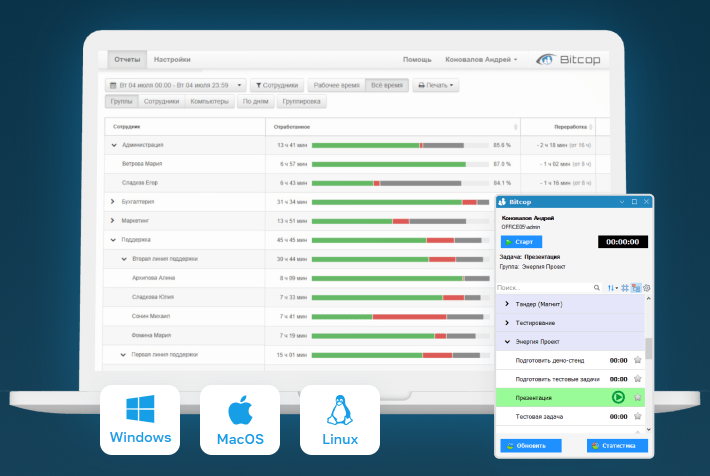This screenshot has height=476, width=710.
Task: Click the MacOS apple tile
Action: click(x=240, y=418)
